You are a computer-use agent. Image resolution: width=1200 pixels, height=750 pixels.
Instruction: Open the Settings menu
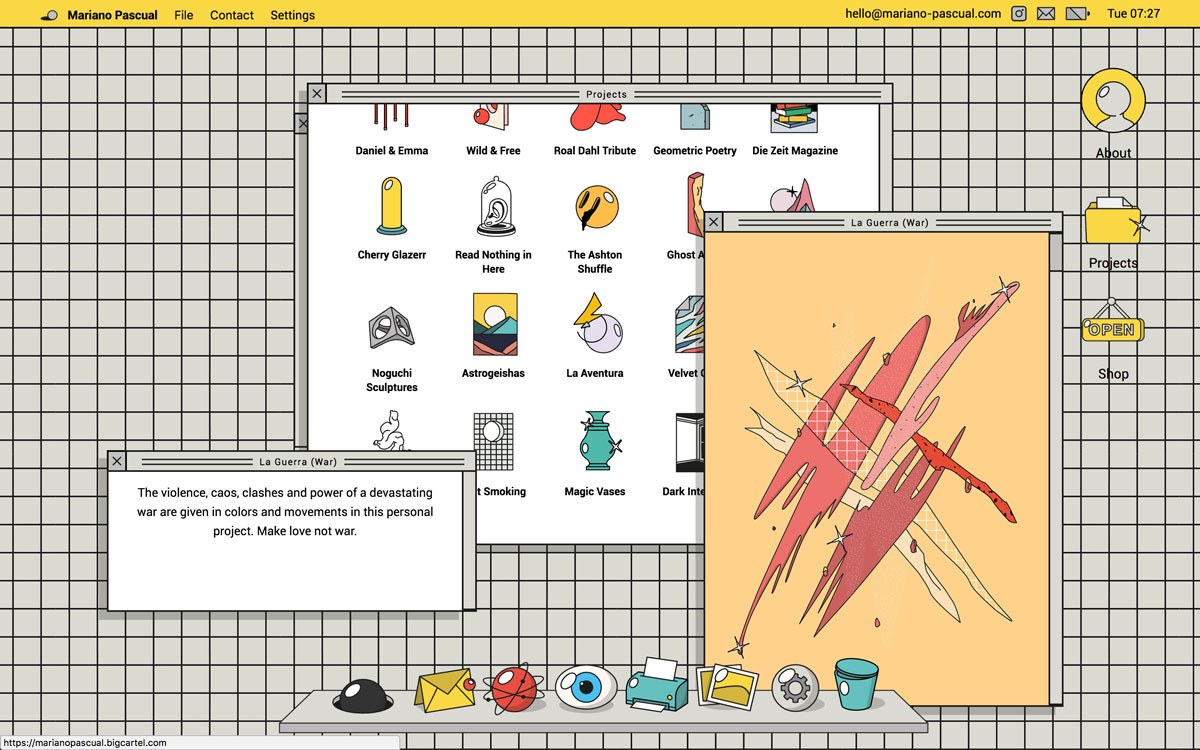click(292, 15)
